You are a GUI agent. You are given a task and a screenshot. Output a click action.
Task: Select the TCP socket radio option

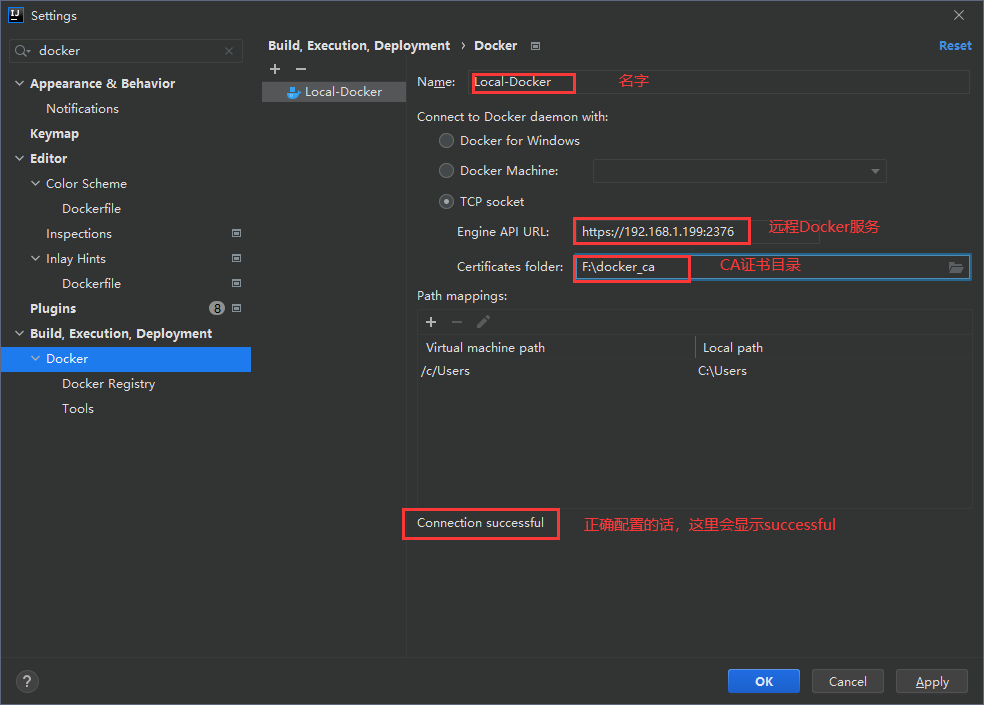[446, 202]
